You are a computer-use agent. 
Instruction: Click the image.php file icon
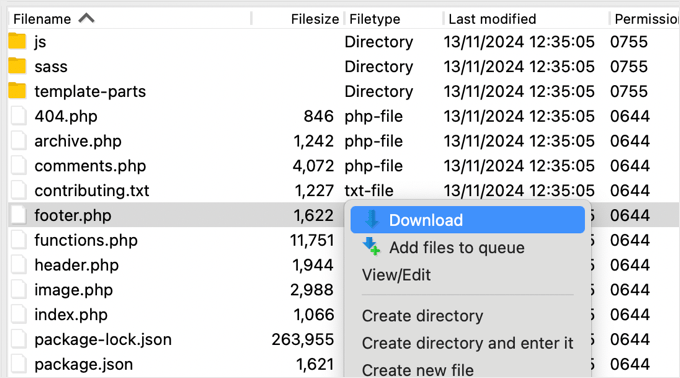tap(19, 290)
